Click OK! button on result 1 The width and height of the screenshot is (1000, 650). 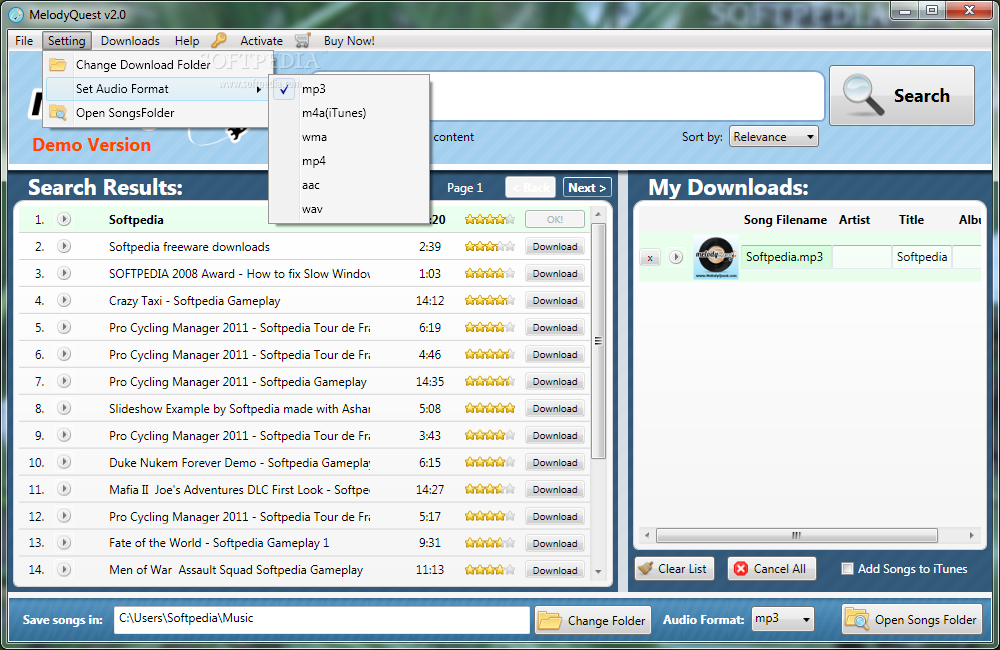[555, 219]
